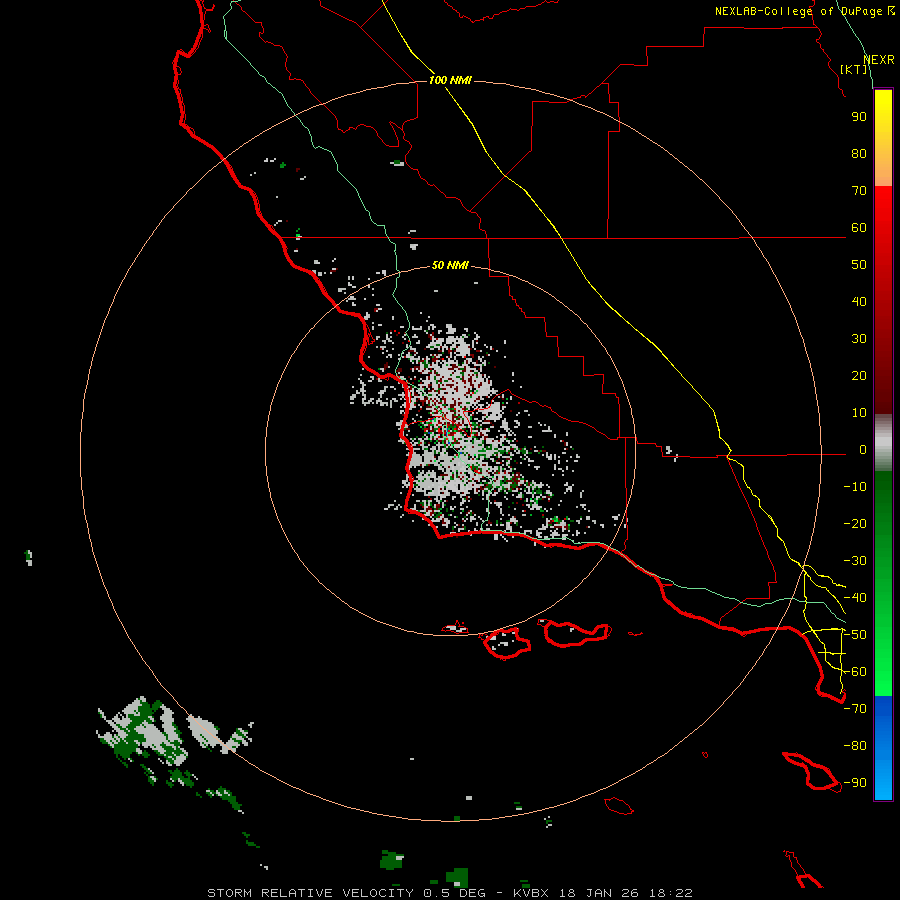Click the positive 80 knot scale label
The height and width of the screenshot is (900, 900).
[859, 153]
